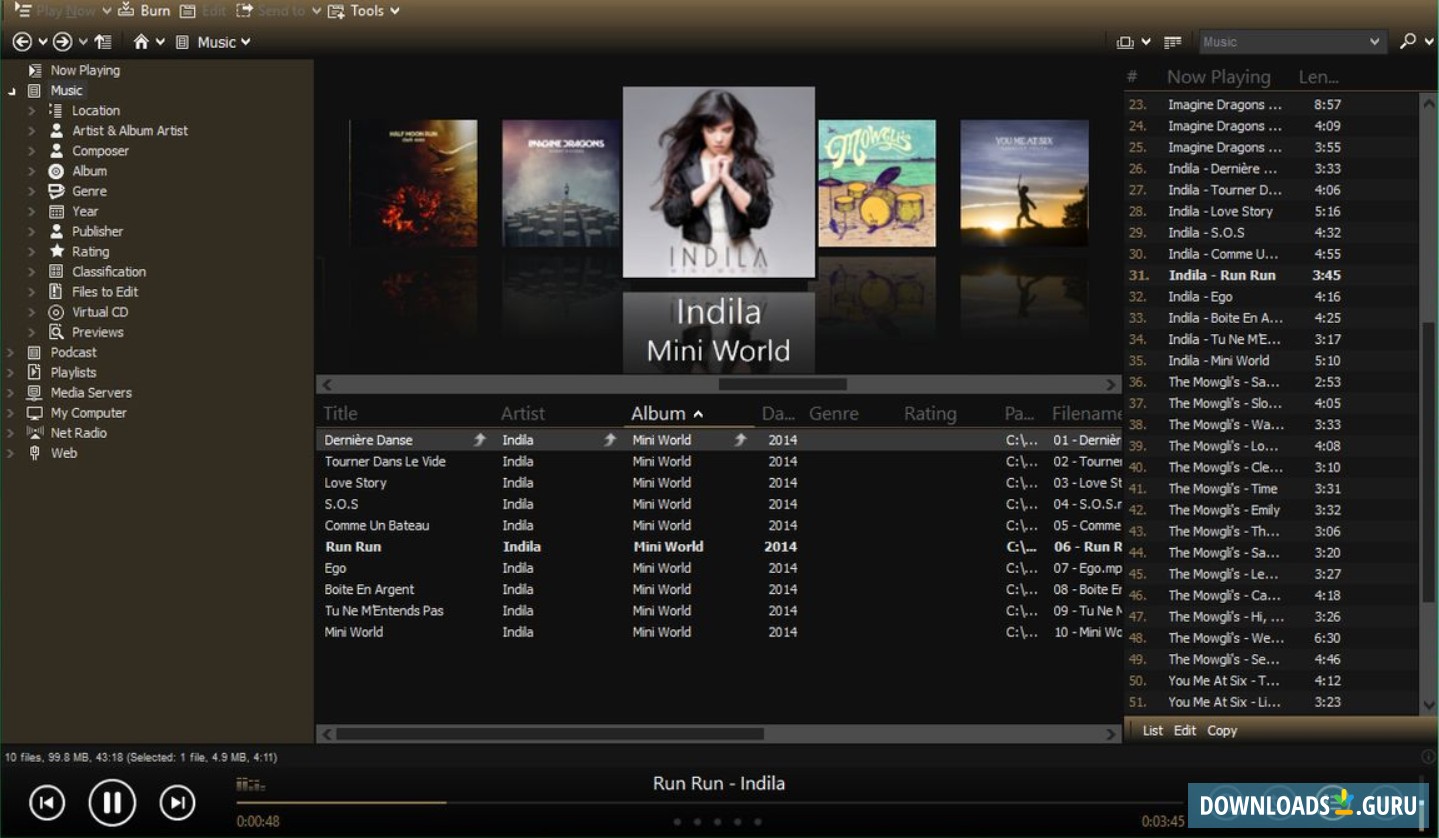1439x838 pixels.
Task: Click the album art browser horizontal scrollbar
Action: coord(719,384)
